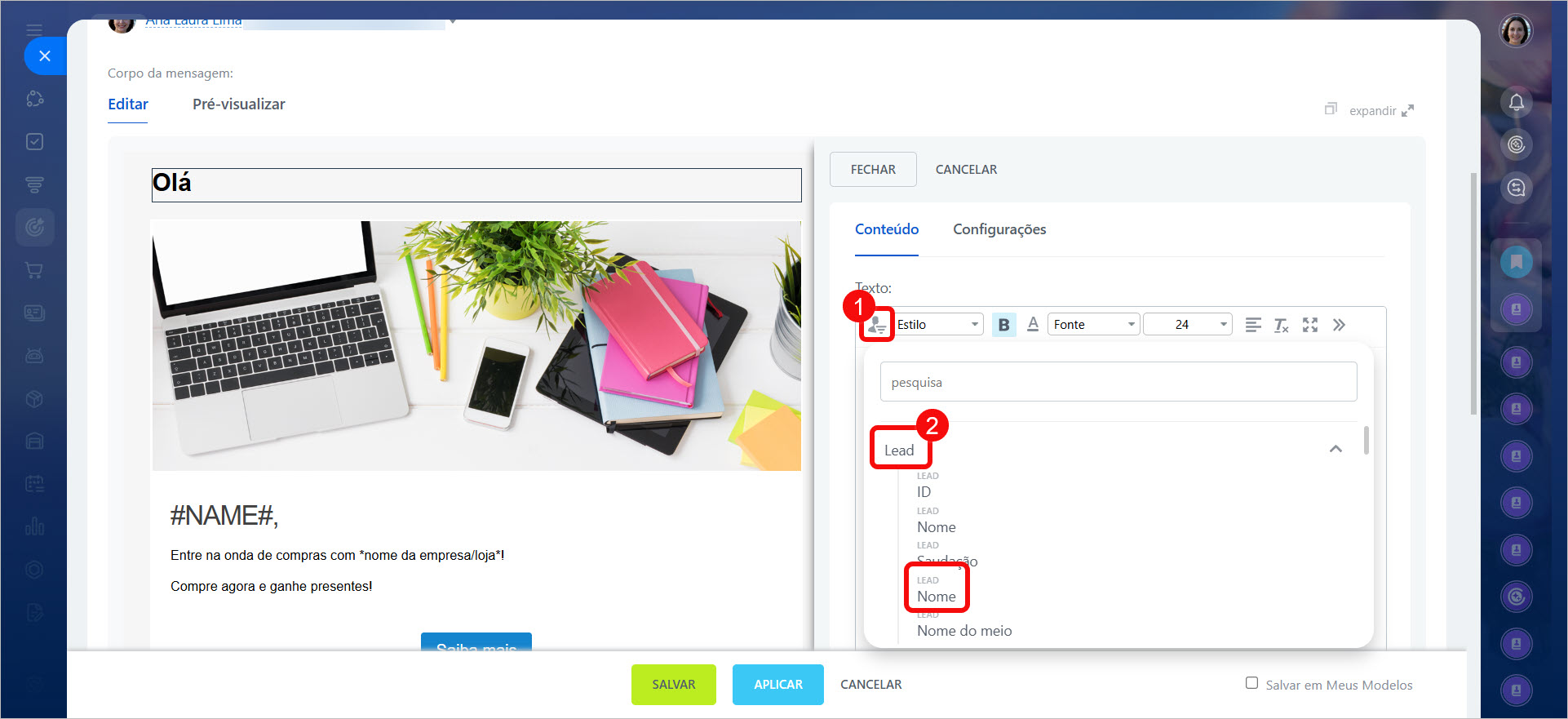Switch to the Pré-visualizar tab
The image size is (1568, 719).
click(239, 104)
